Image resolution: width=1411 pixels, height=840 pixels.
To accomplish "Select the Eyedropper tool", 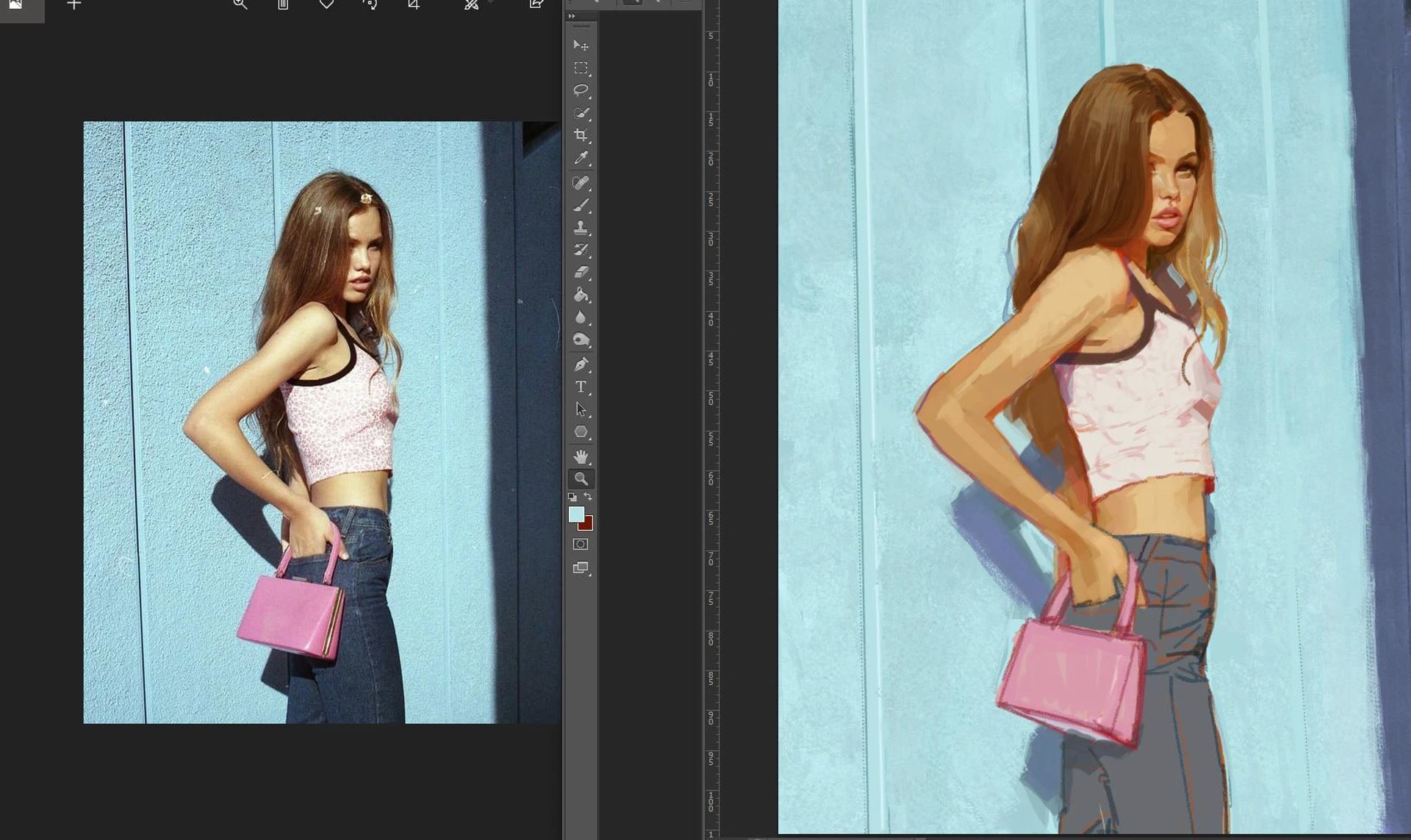I will (580, 158).
